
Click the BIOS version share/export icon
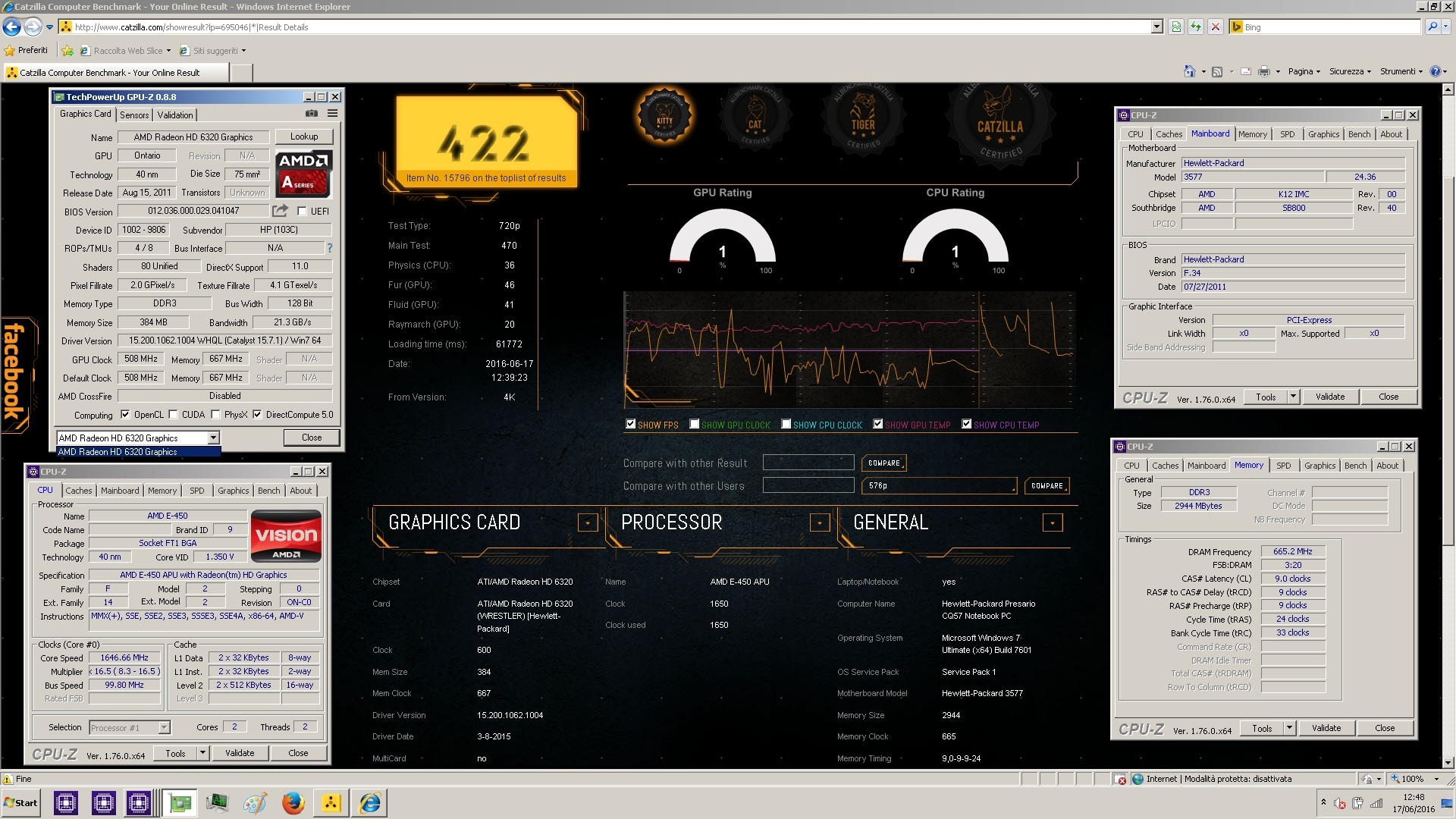click(x=281, y=211)
